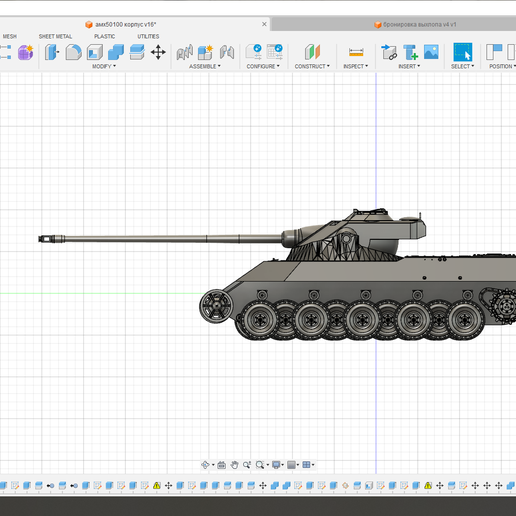Click the Insert component icon with green plus

410,52
